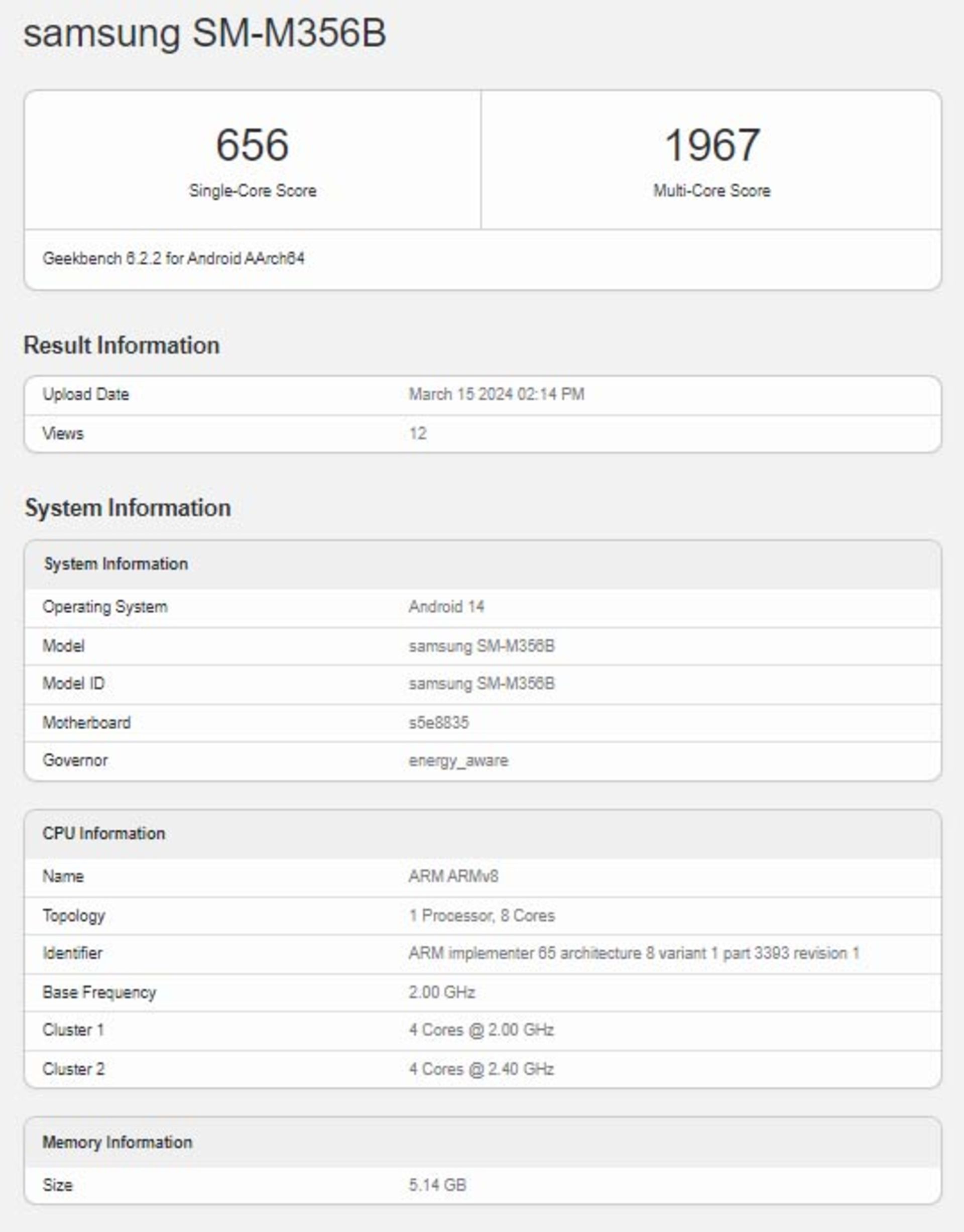The height and width of the screenshot is (1232, 964).
Task: Select the Single-Core Score value 656
Action: tap(252, 147)
